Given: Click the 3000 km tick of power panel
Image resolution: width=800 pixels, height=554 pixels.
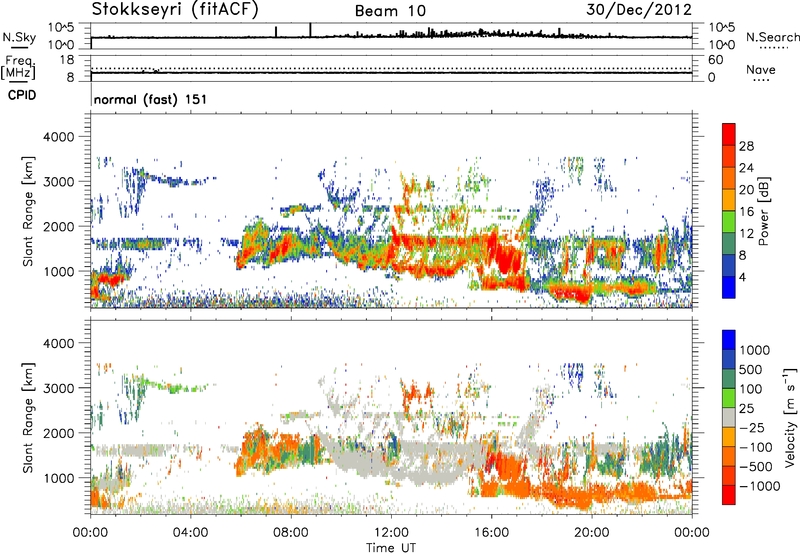Looking at the screenshot, I should coord(58,182).
